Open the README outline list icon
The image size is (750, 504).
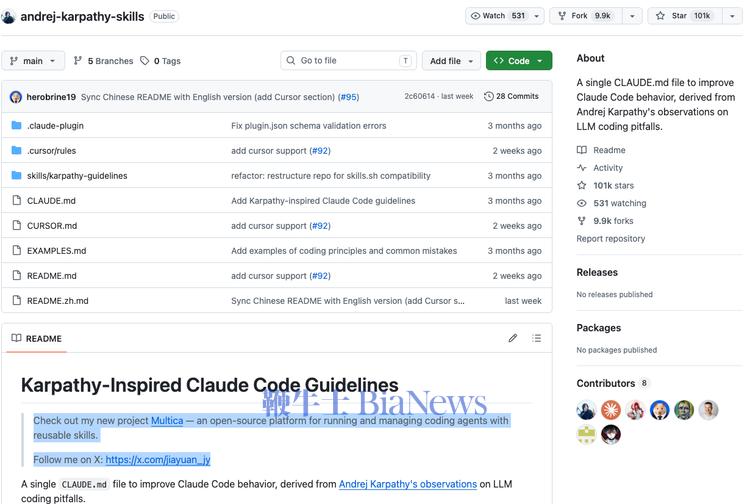click(537, 338)
